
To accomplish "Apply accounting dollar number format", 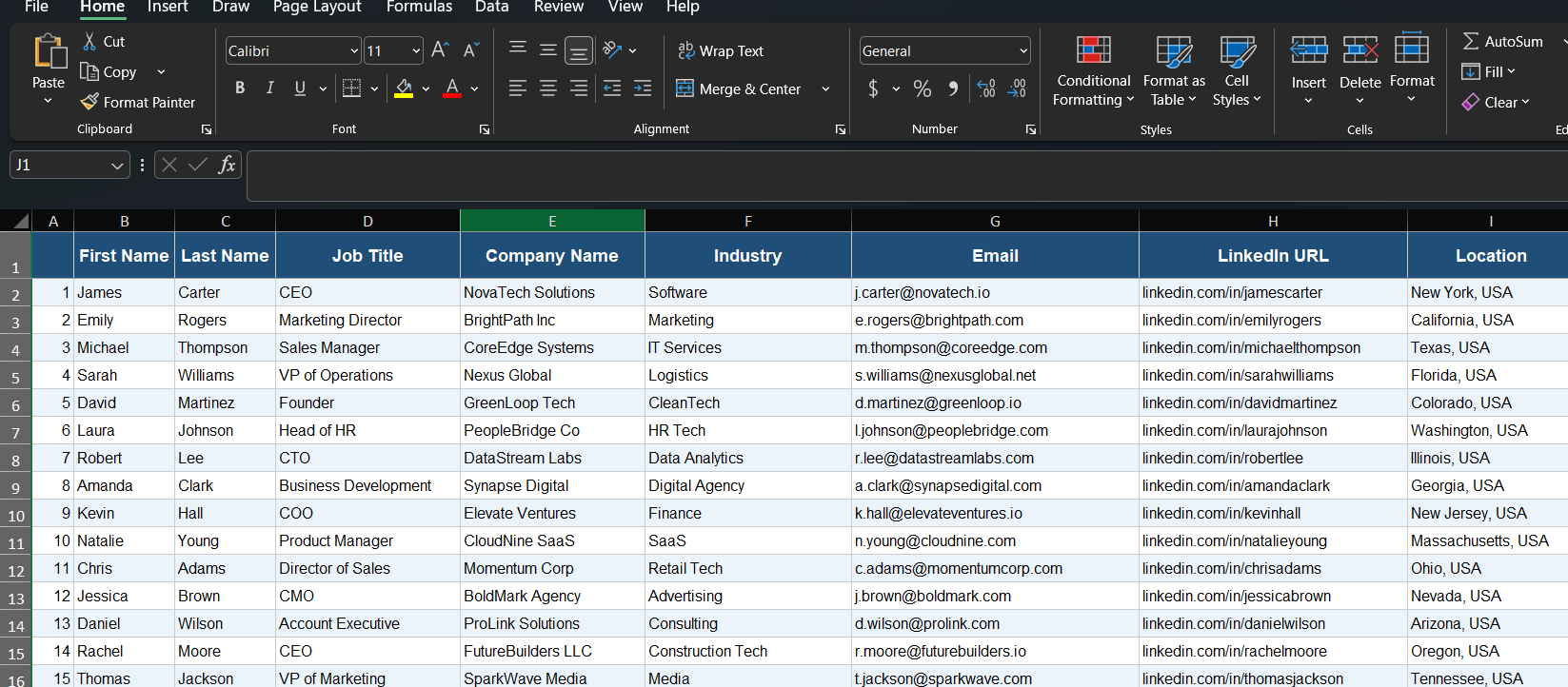I will coord(873,88).
